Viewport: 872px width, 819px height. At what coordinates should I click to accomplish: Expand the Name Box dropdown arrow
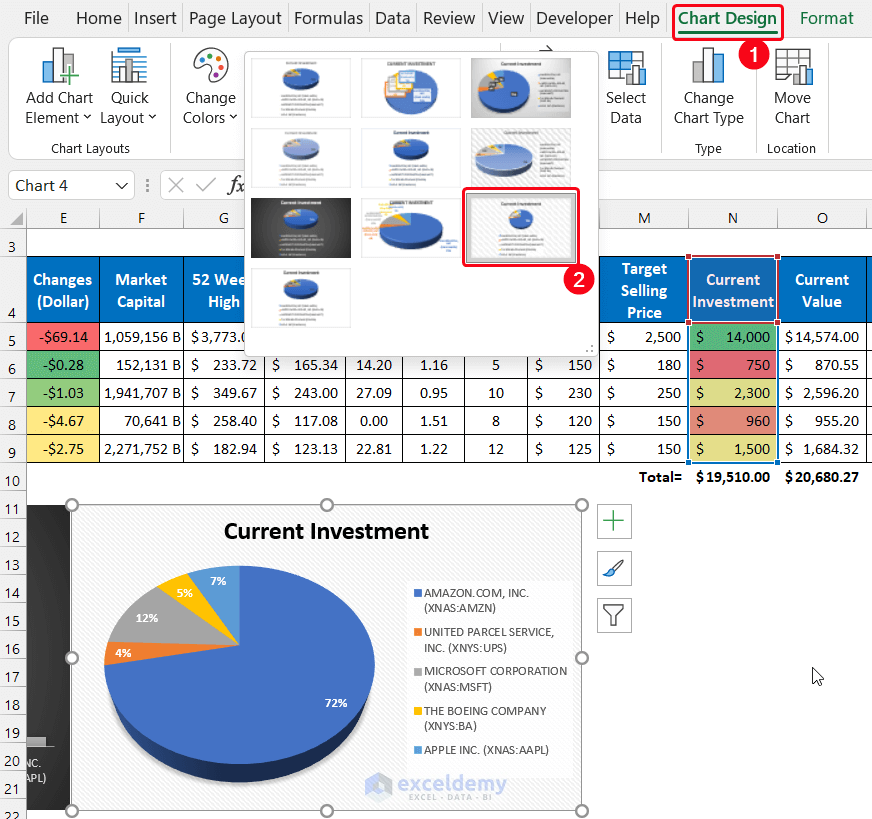click(122, 186)
